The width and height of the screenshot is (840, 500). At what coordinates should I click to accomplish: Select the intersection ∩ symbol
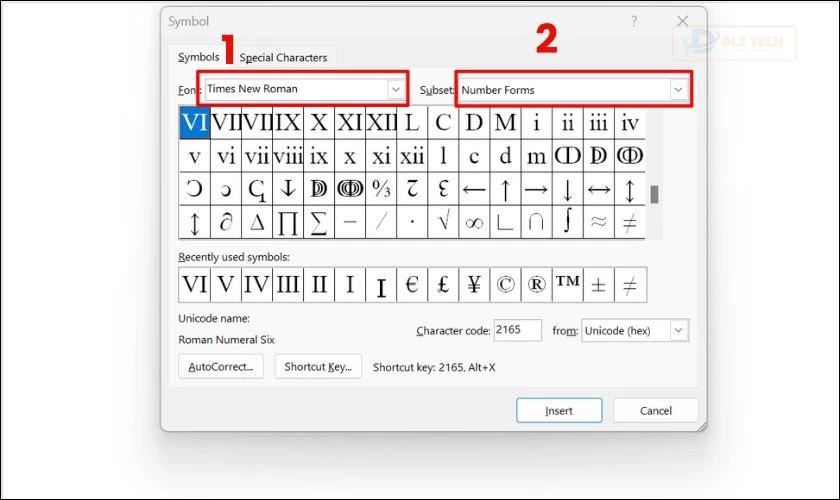[536, 222]
